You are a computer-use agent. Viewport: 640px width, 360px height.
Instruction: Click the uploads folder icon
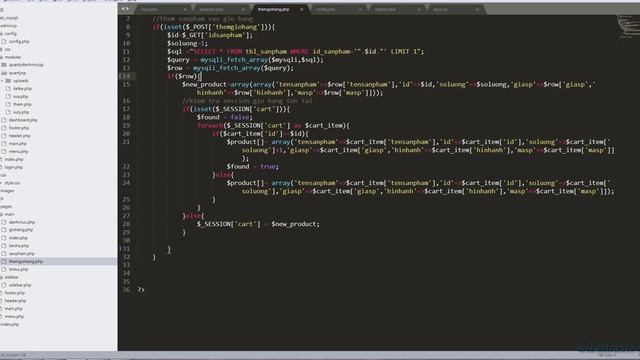point(8,81)
